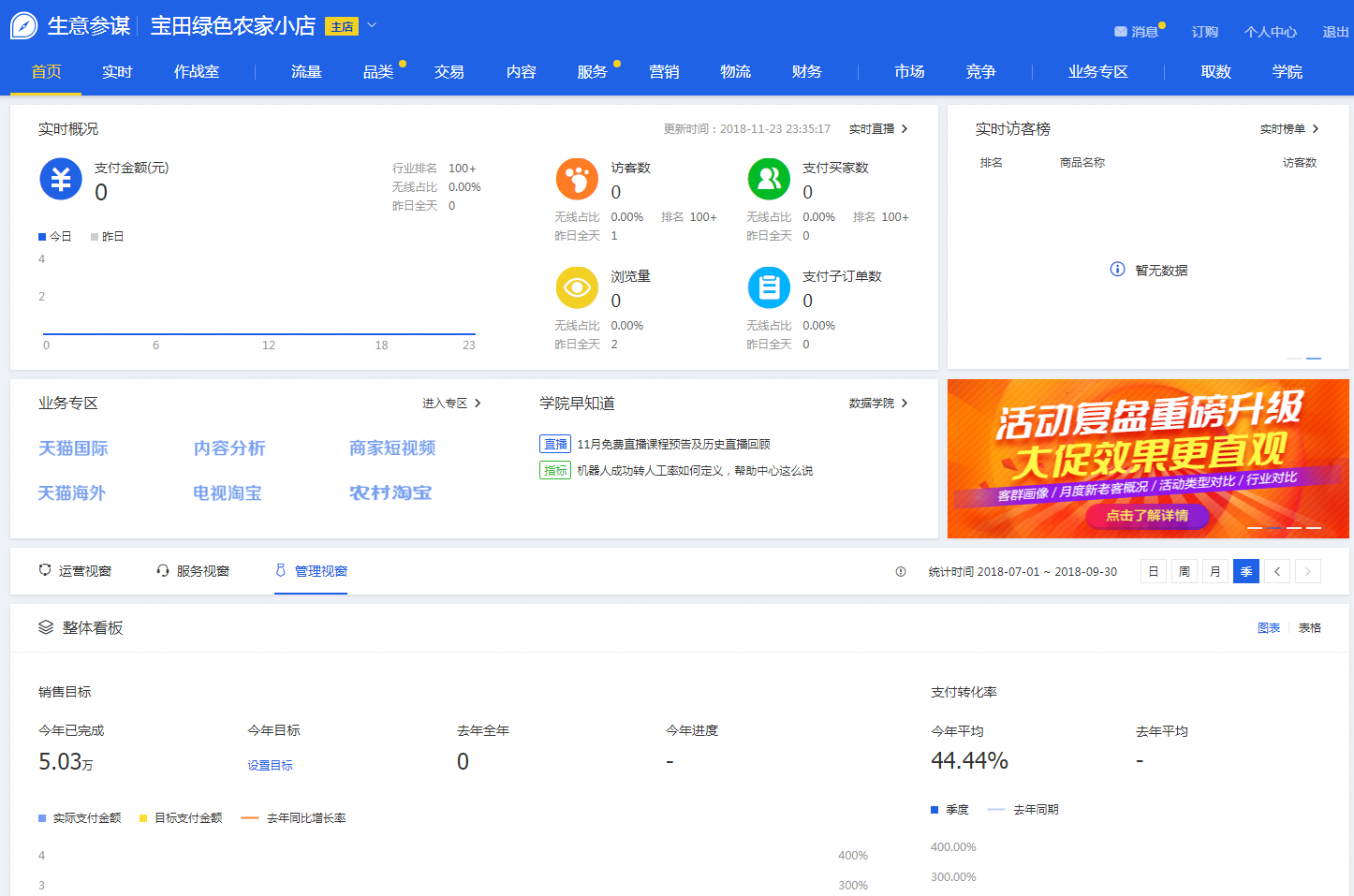Click 点击了解详情 on the banner
The width and height of the screenshot is (1354, 896).
click(x=1147, y=516)
